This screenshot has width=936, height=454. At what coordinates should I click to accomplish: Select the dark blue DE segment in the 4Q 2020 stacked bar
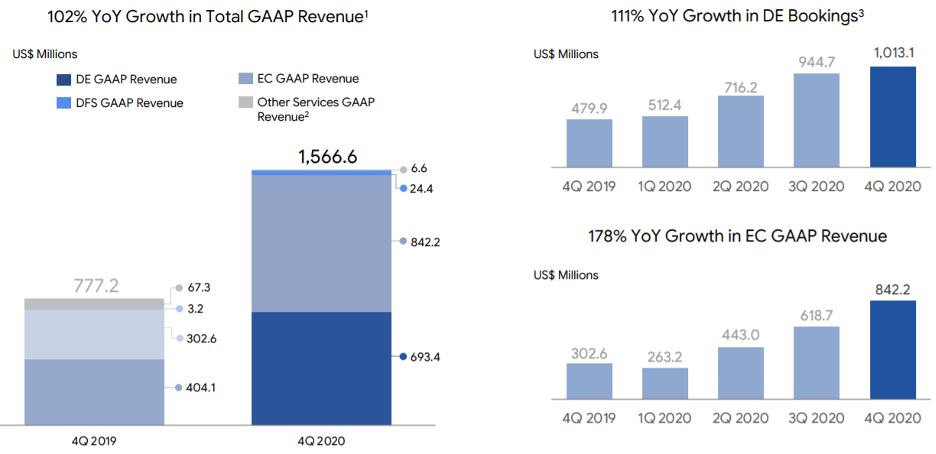320,368
